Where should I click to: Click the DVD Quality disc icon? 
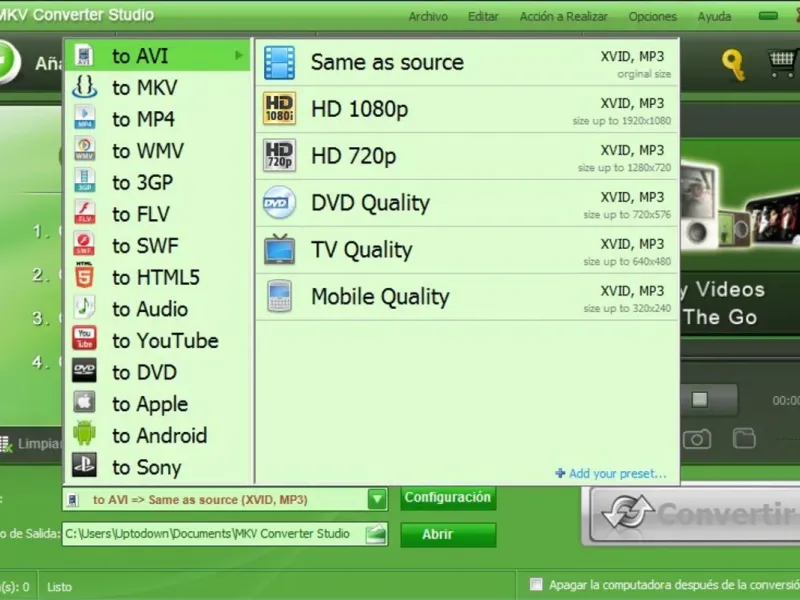pos(279,203)
